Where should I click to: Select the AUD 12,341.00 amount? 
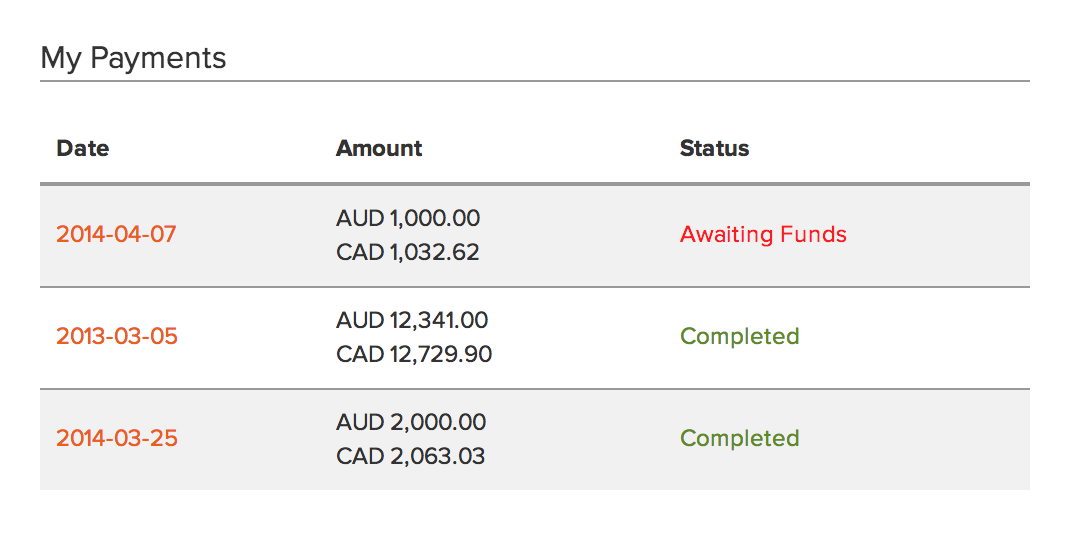pyautogui.click(x=412, y=320)
